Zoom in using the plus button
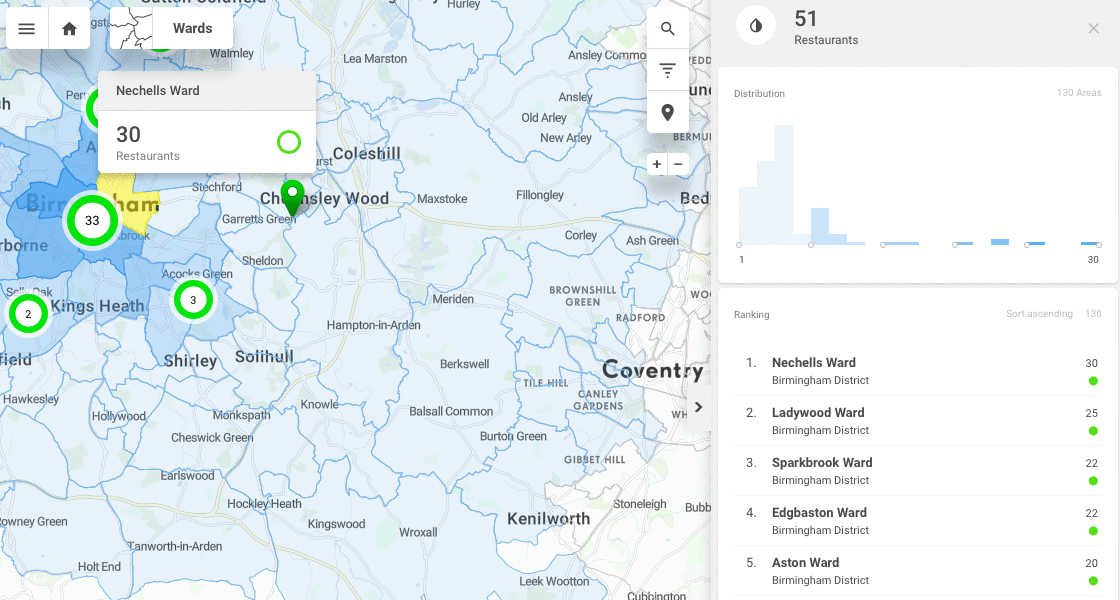This screenshot has height=600, width=1120. [x=655, y=163]
